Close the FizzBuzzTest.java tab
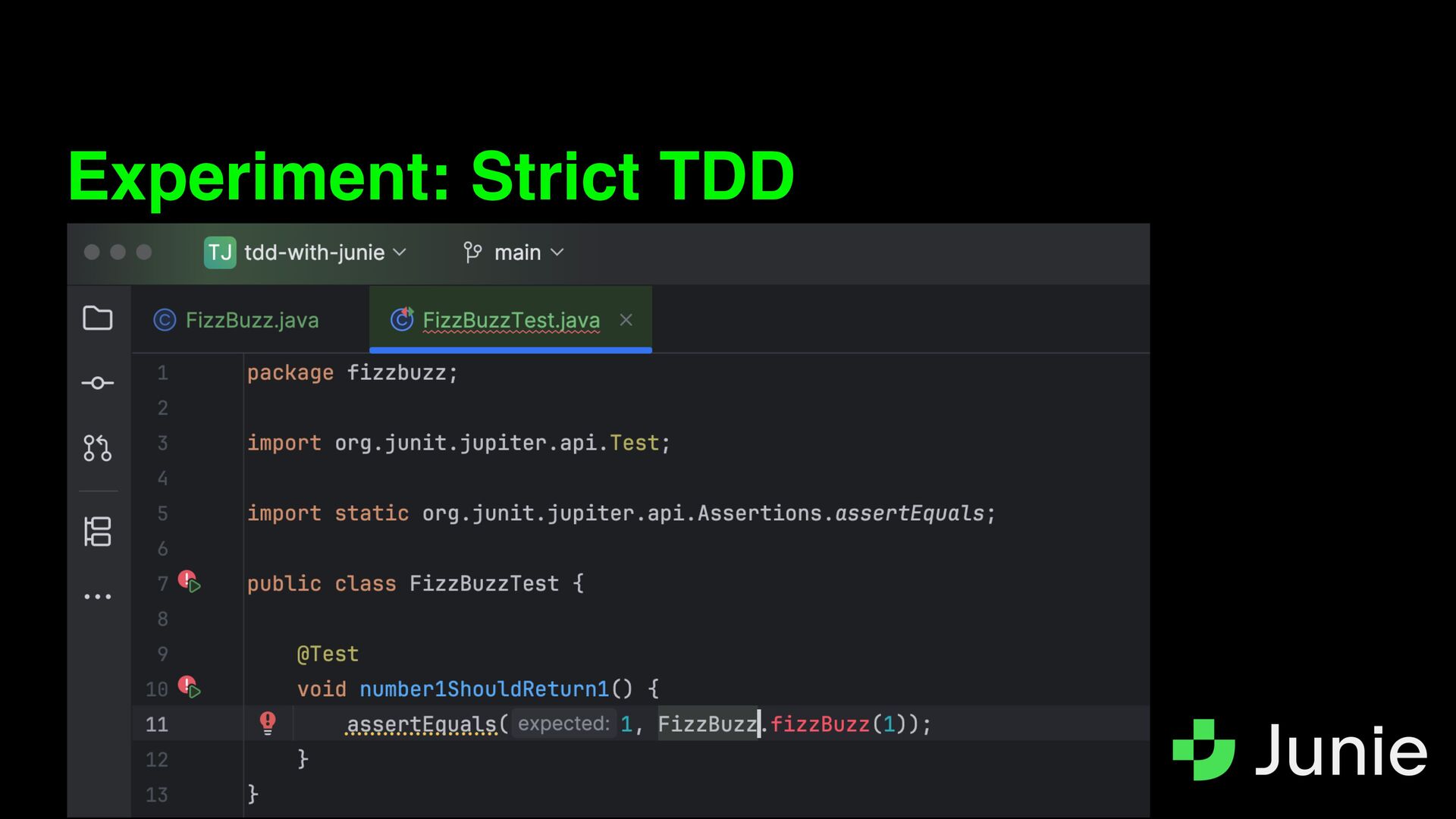The image size is (1456, 819). [626, 320]
